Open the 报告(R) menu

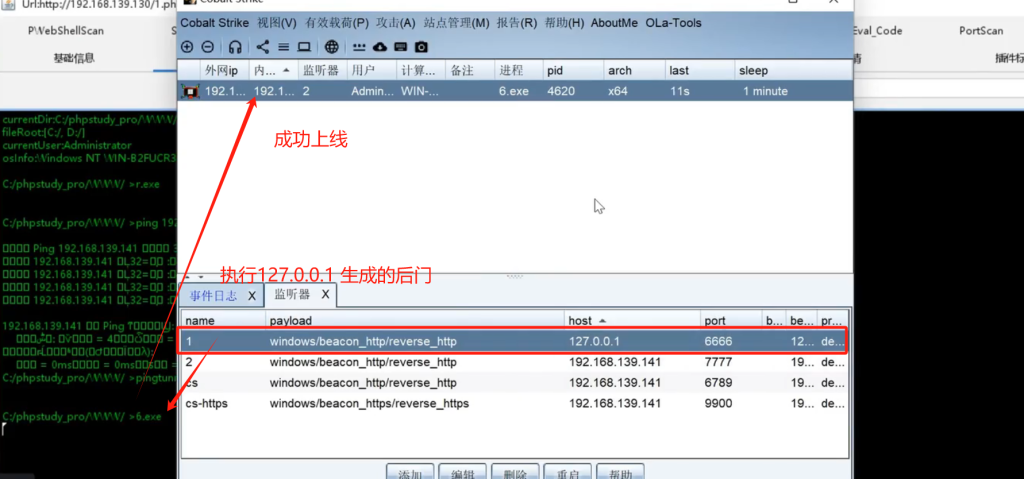coord(517,23)
